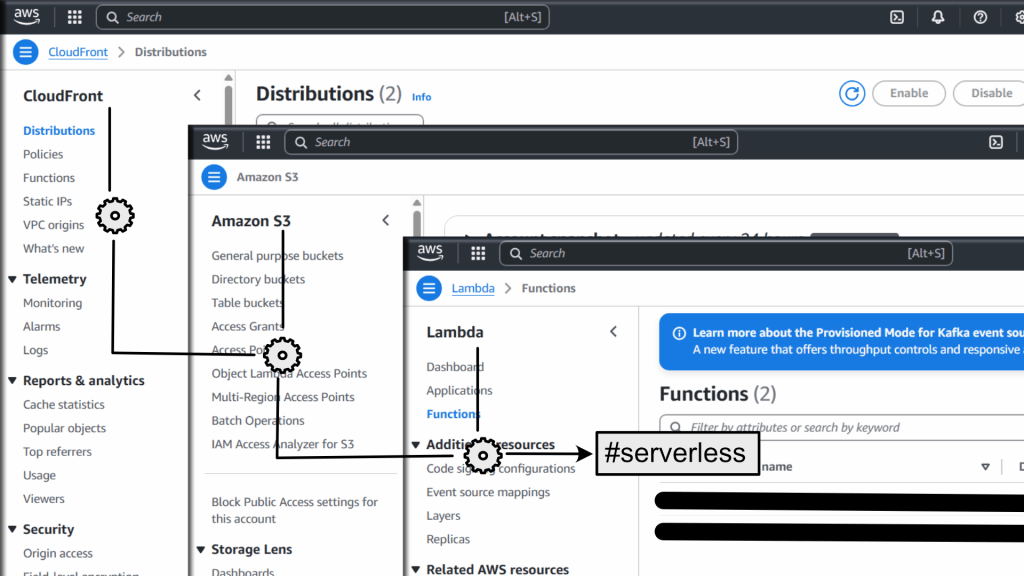Open the notifications bell icon
The image size is (1024, 576).
click(x=938, y=17)
